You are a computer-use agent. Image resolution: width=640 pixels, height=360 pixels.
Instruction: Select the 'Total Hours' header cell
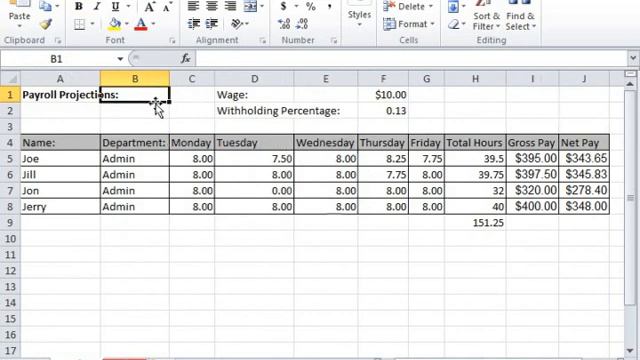point(475,142)
